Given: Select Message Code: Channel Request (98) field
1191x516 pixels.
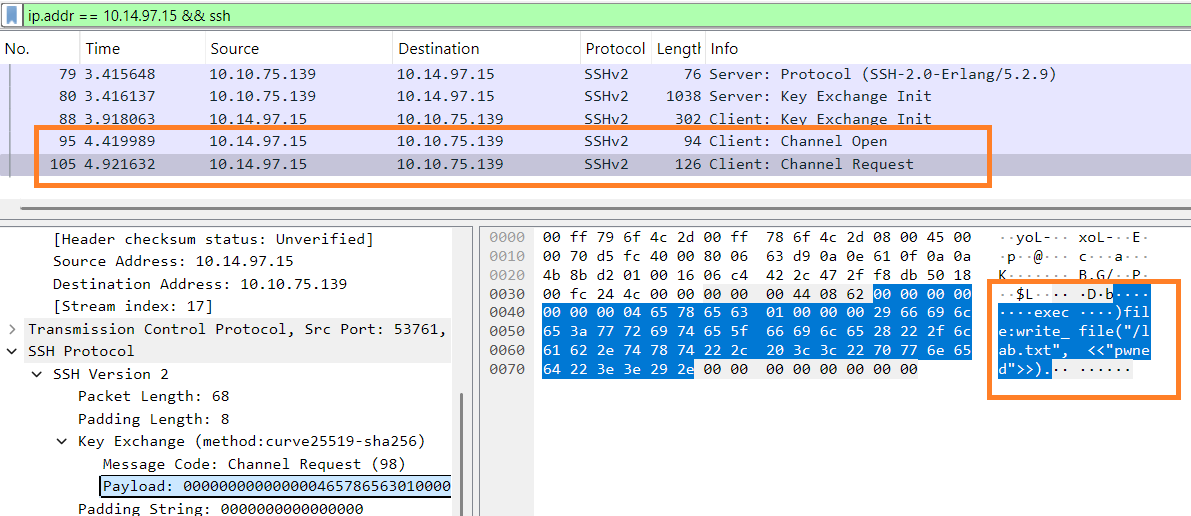Looking at the screenshot, I should [x=254, y=464].
